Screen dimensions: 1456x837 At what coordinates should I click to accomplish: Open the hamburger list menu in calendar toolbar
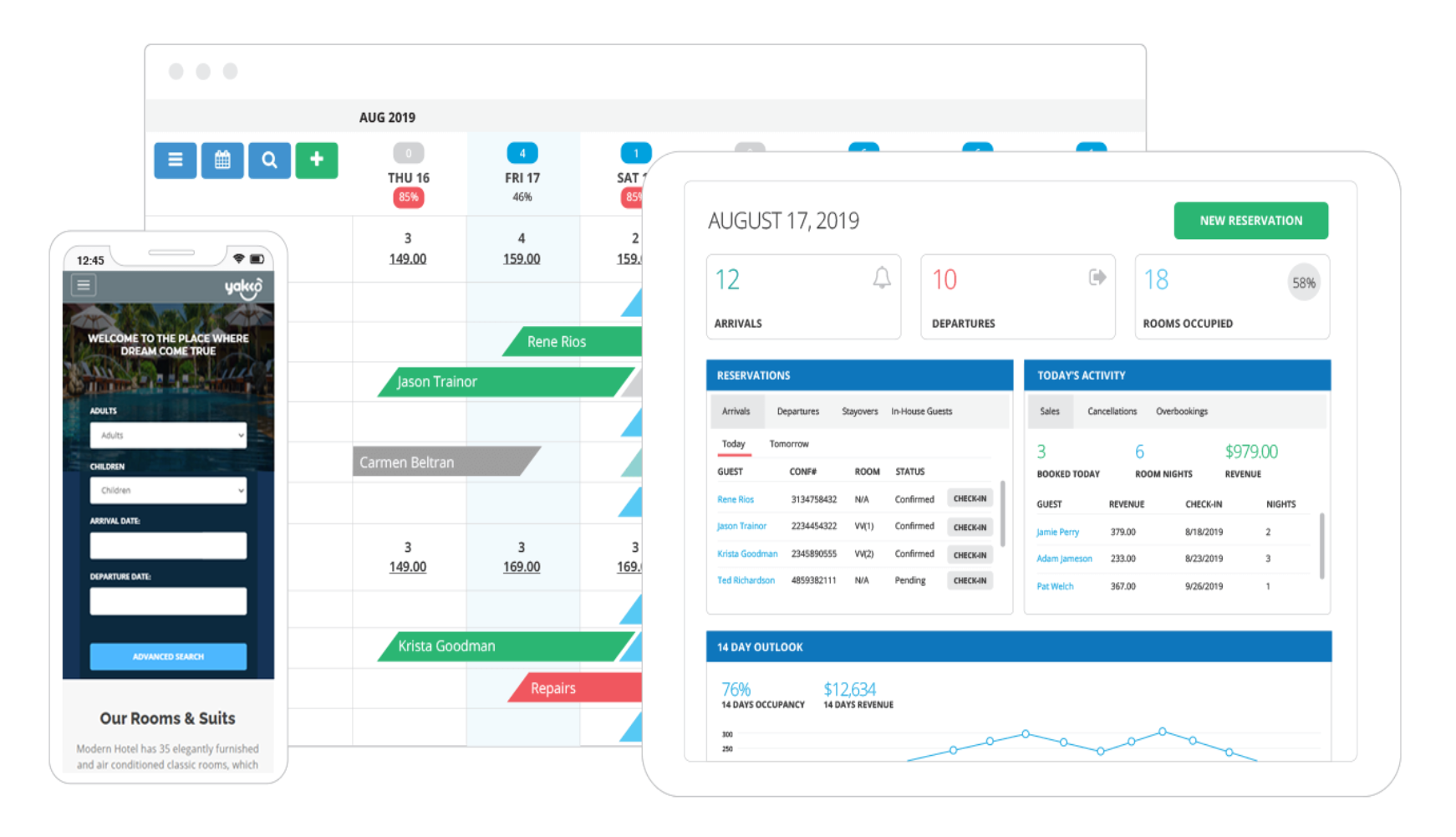tap(175, 160)
